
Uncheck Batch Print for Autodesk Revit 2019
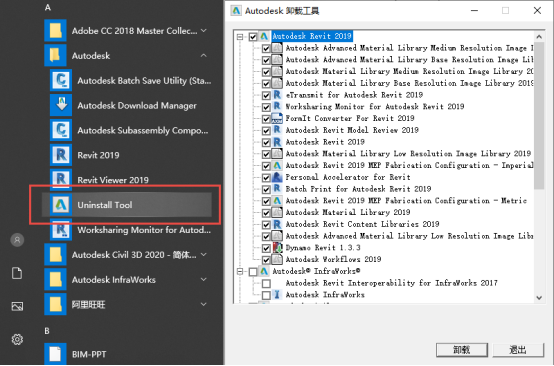tap(266, 189)
